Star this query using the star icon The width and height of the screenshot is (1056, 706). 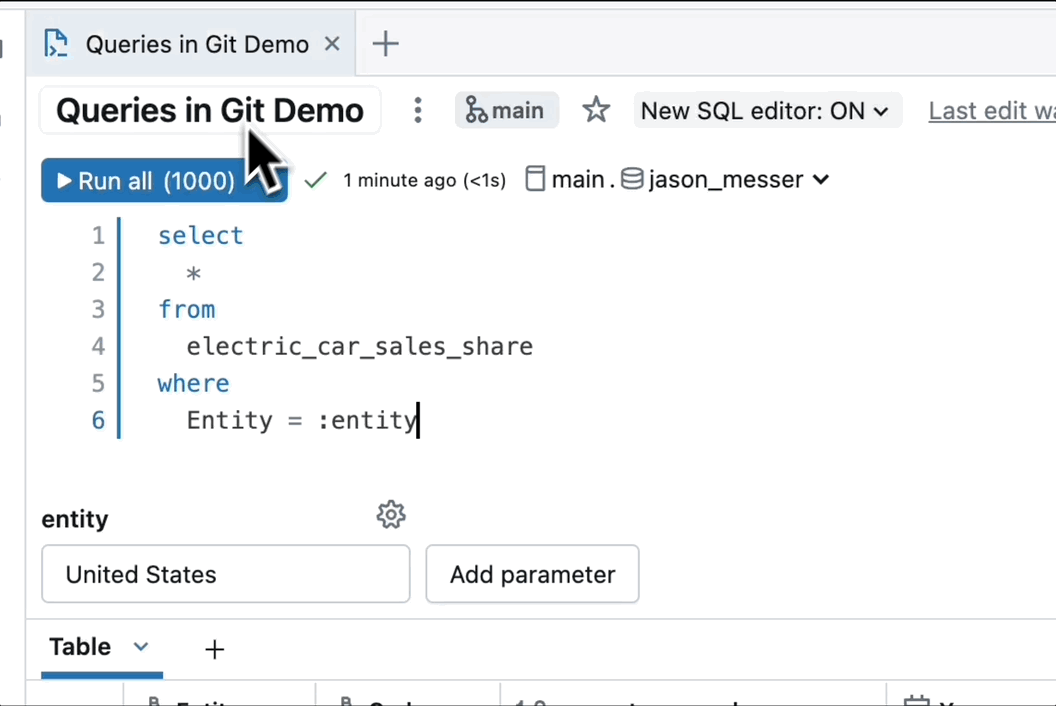596,110
